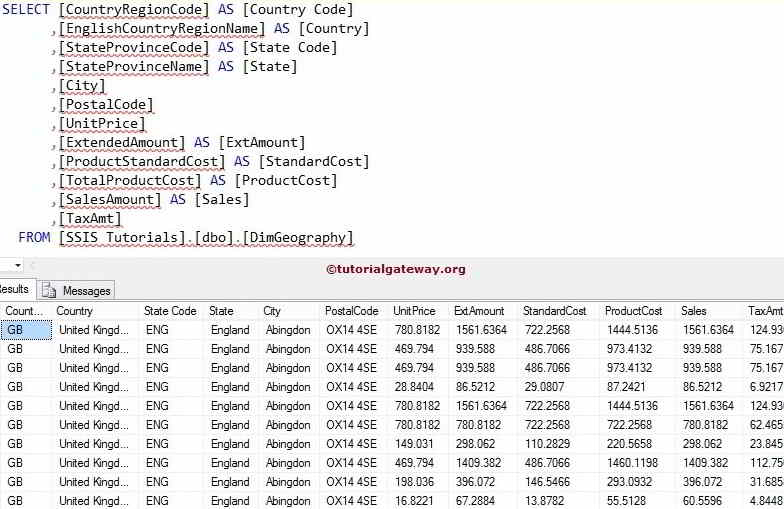Select the StandardCost column header
784x509 pixels.
pos(554,311)
